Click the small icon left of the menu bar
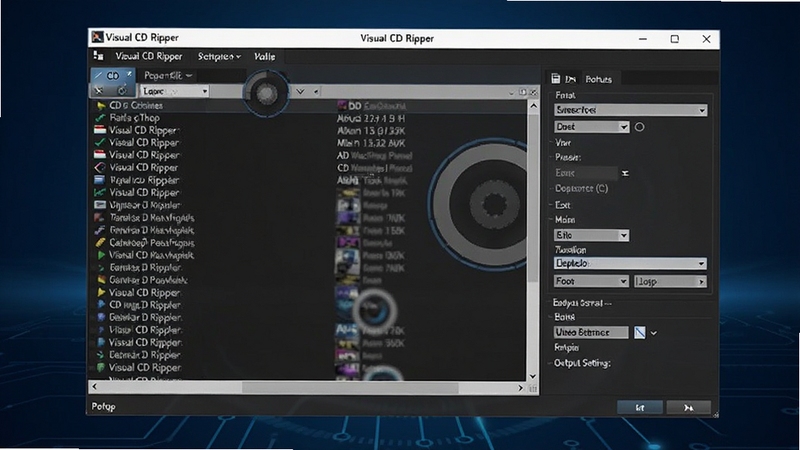800x450 pixels. [x=98, y=56]
